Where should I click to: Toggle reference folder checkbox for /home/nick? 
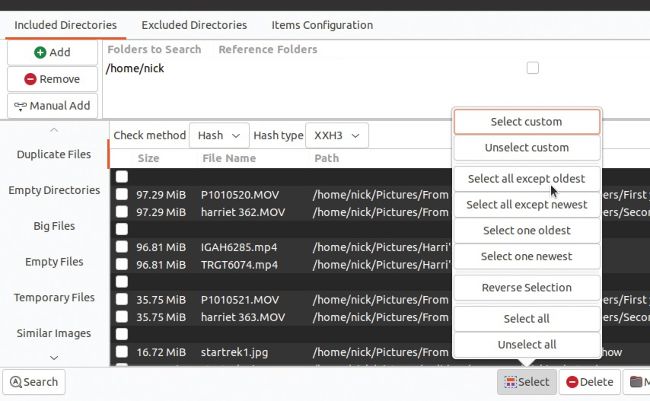(532, 68)
